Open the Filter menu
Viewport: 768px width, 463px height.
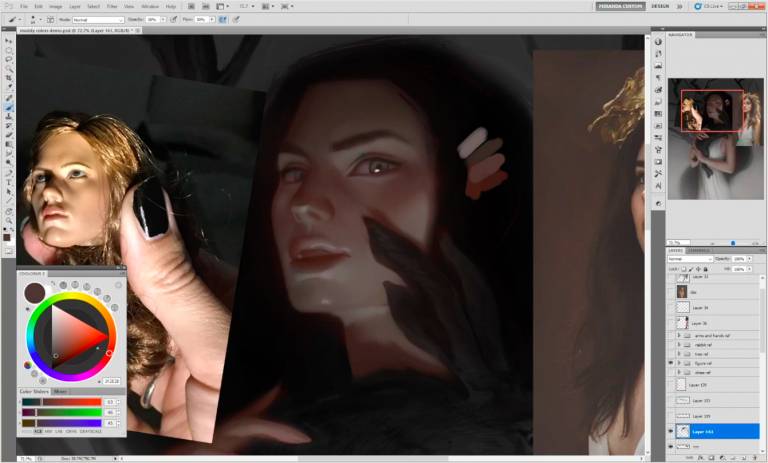click(111, 6)
